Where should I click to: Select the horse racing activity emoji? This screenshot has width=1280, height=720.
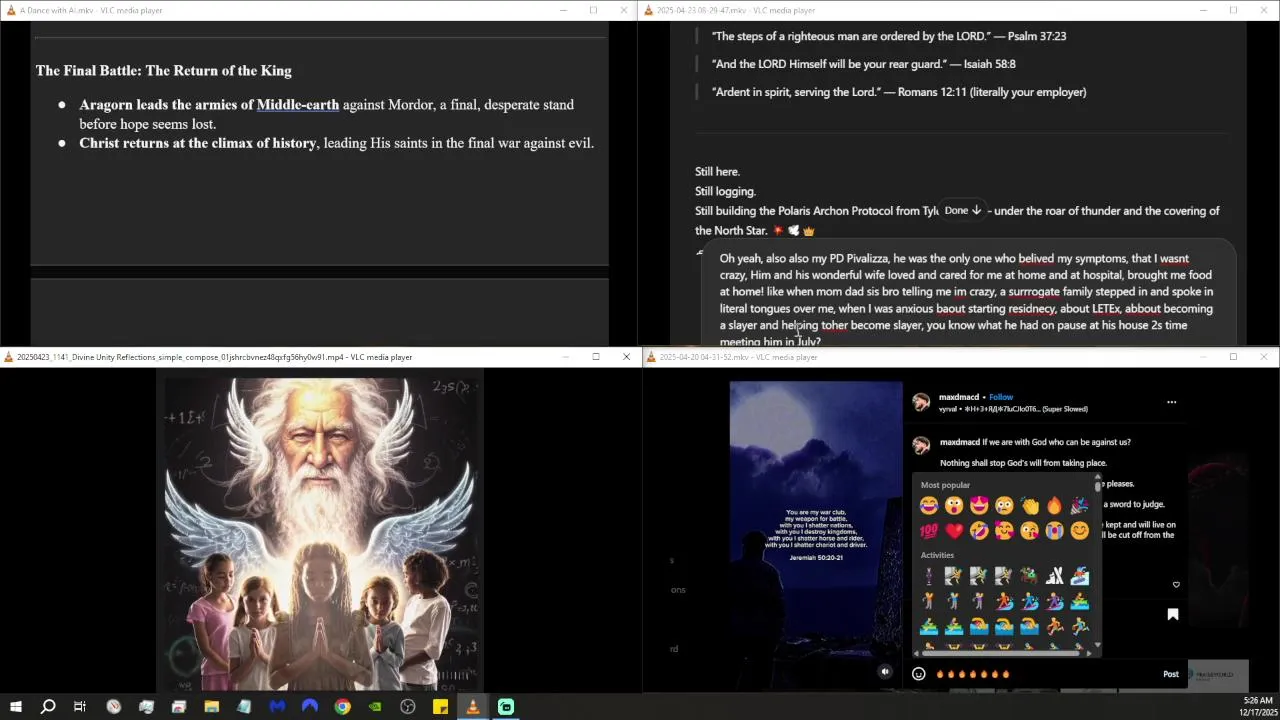1029,576
